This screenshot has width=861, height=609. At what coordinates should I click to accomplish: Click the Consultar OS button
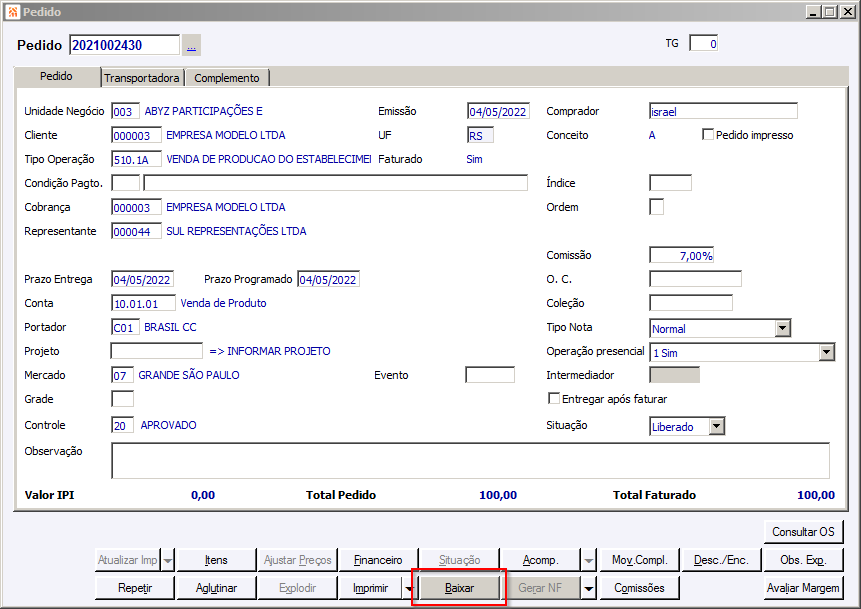click(x=803, y=532)
